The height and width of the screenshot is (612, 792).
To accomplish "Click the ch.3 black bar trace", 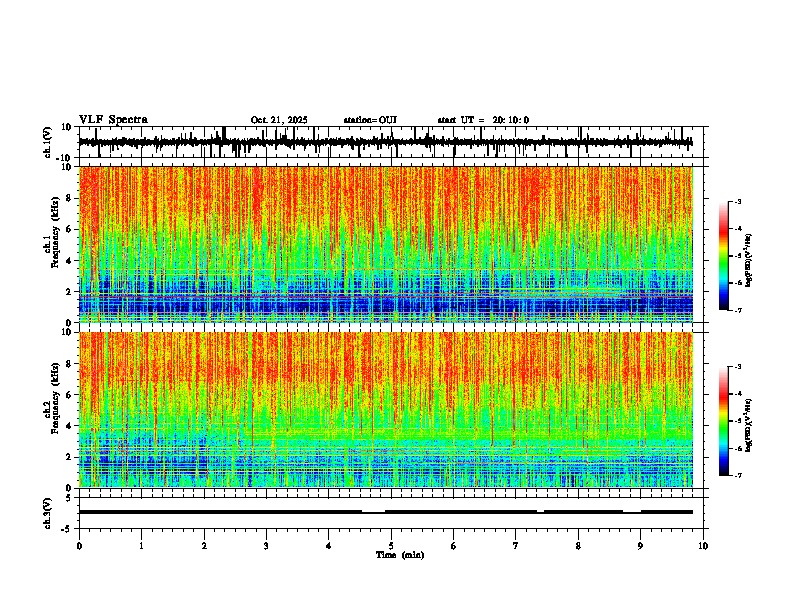I will click(x=386, y=512).
